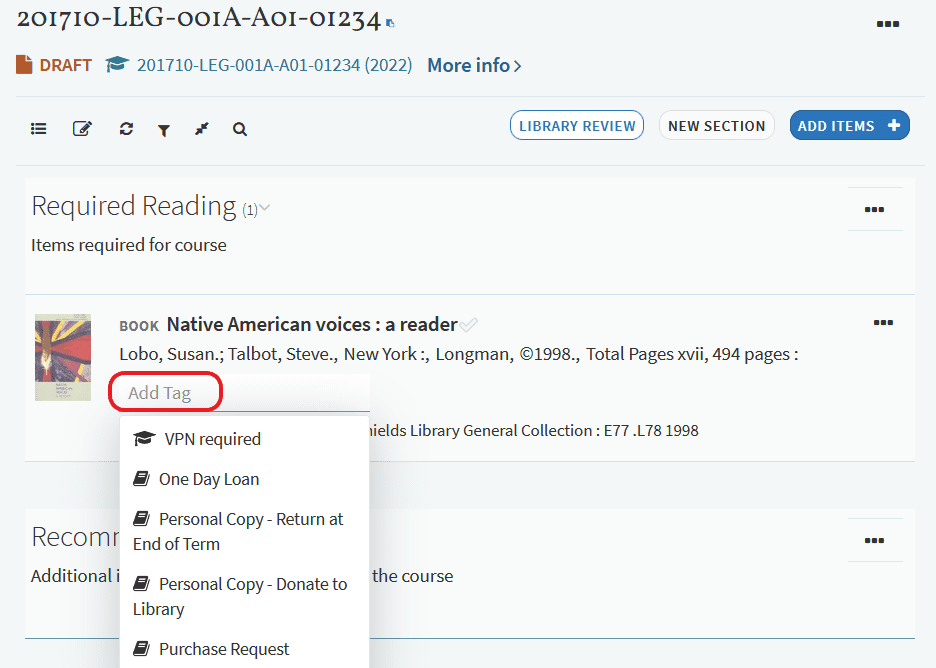Click the Add Items button
936x668 pixels.
pos(849,126)
